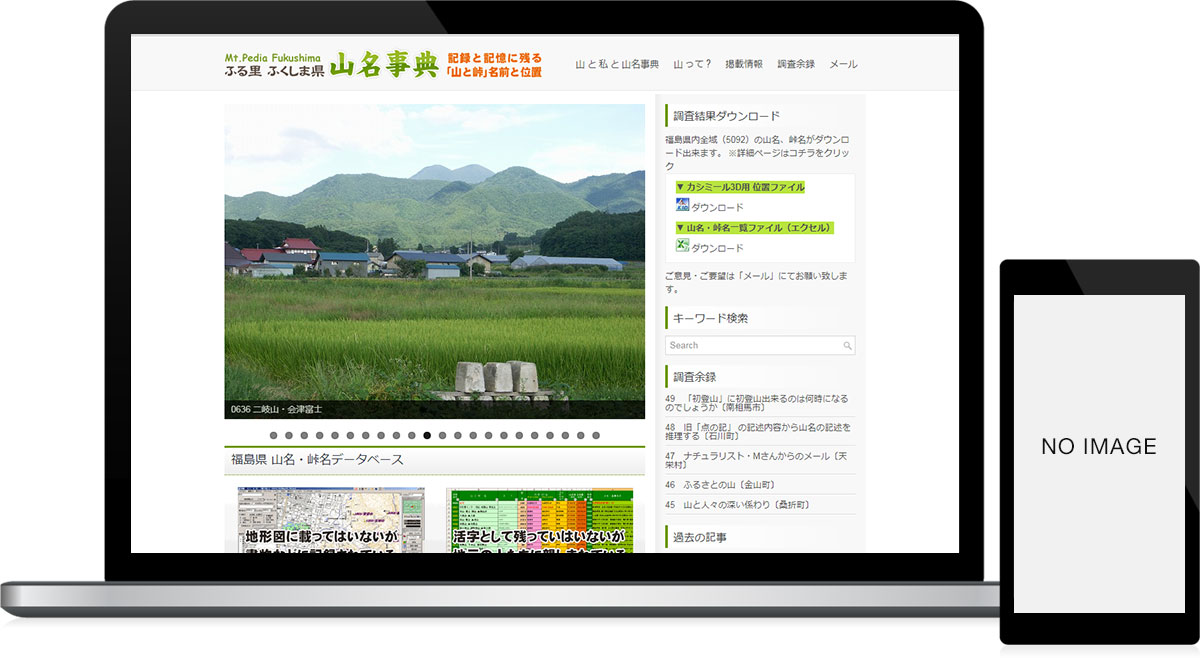Click the 調査結果ダウンロード sidebar heading
This screenshot has width=1200, height=660.
(x=727, y=116)
